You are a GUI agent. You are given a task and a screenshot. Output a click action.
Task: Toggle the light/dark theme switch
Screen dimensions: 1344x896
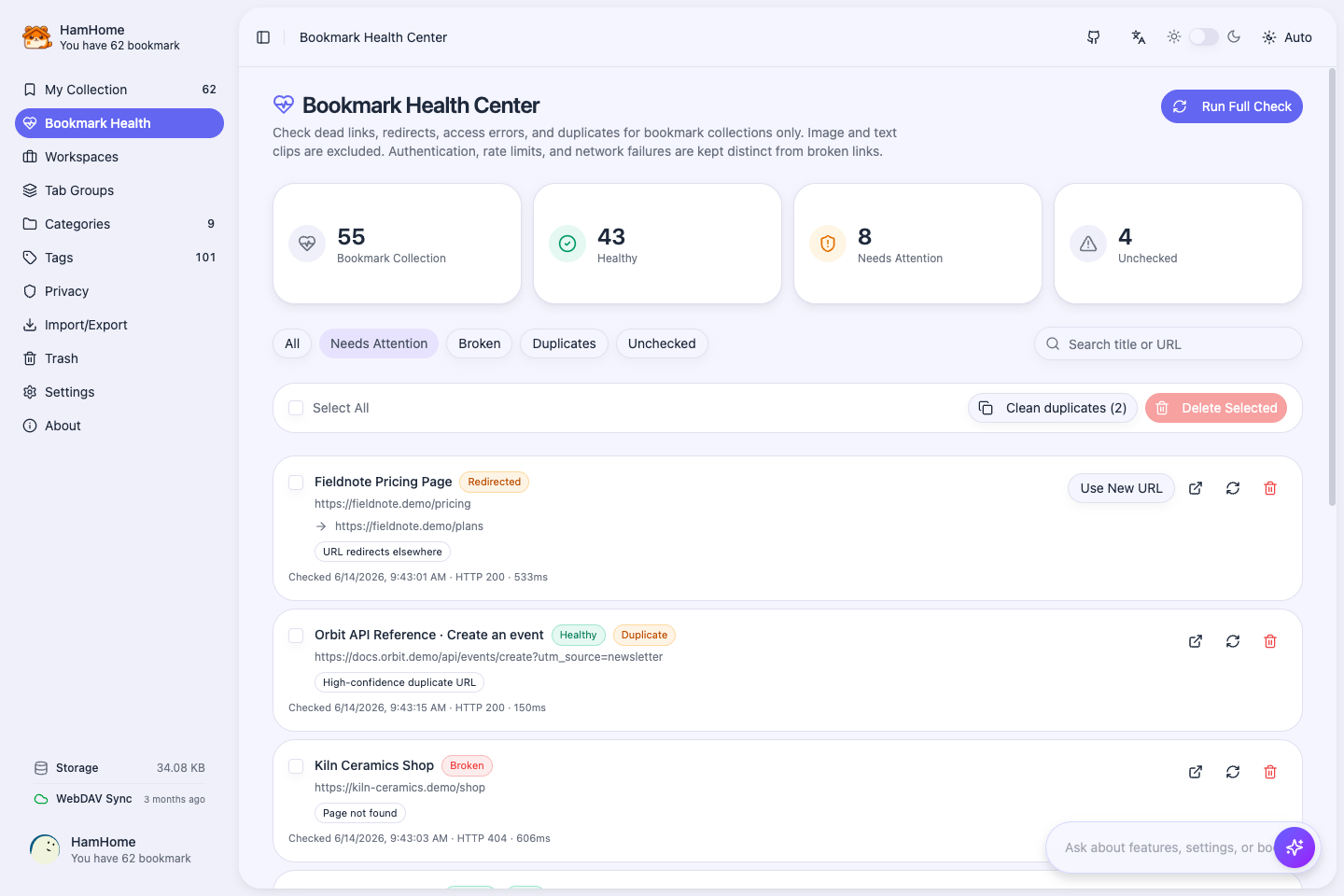click(1204, 37)
